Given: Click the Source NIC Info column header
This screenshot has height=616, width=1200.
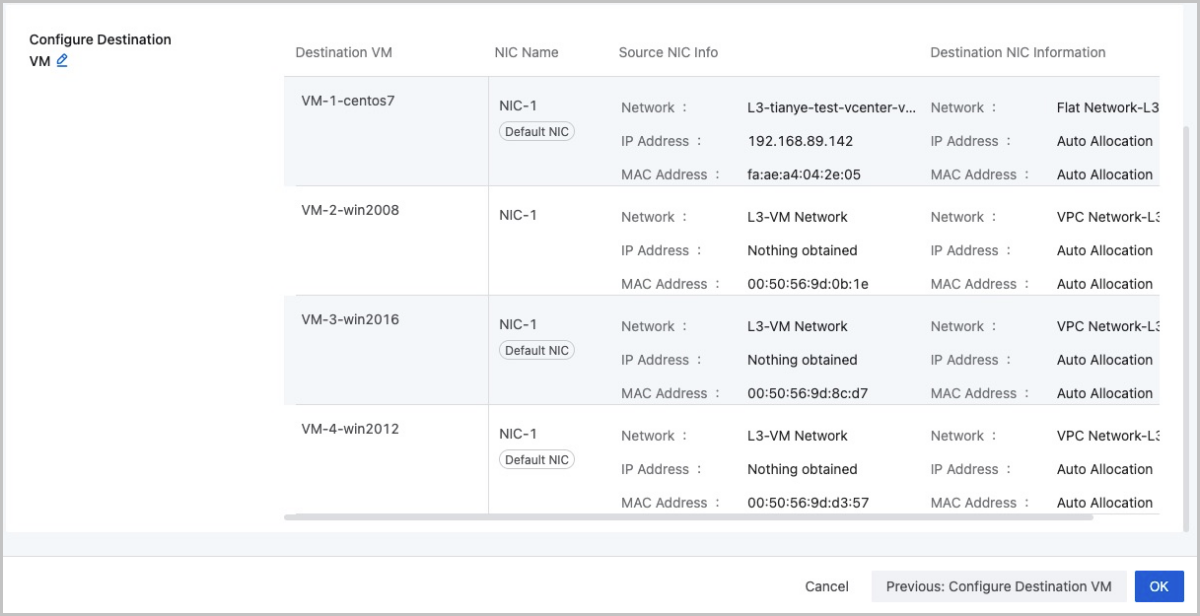Looking at the screenshot, I should coord(668,52).
